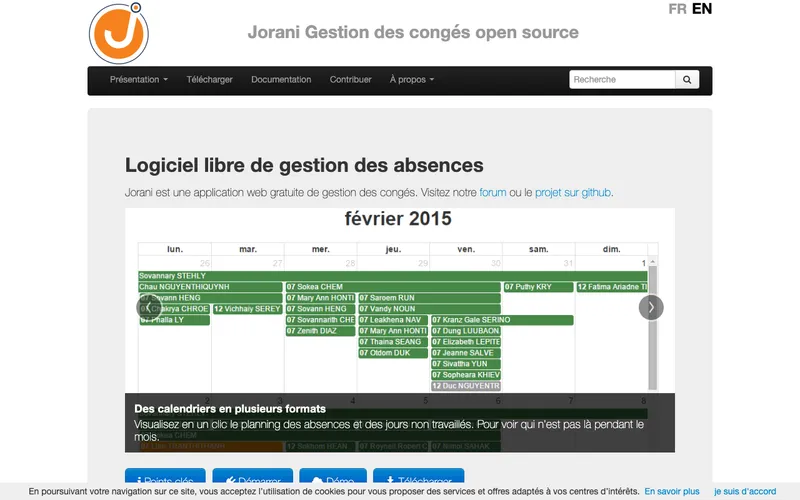800x500 pixels.
Task: Follow the forum link
Action: [493, 192]
